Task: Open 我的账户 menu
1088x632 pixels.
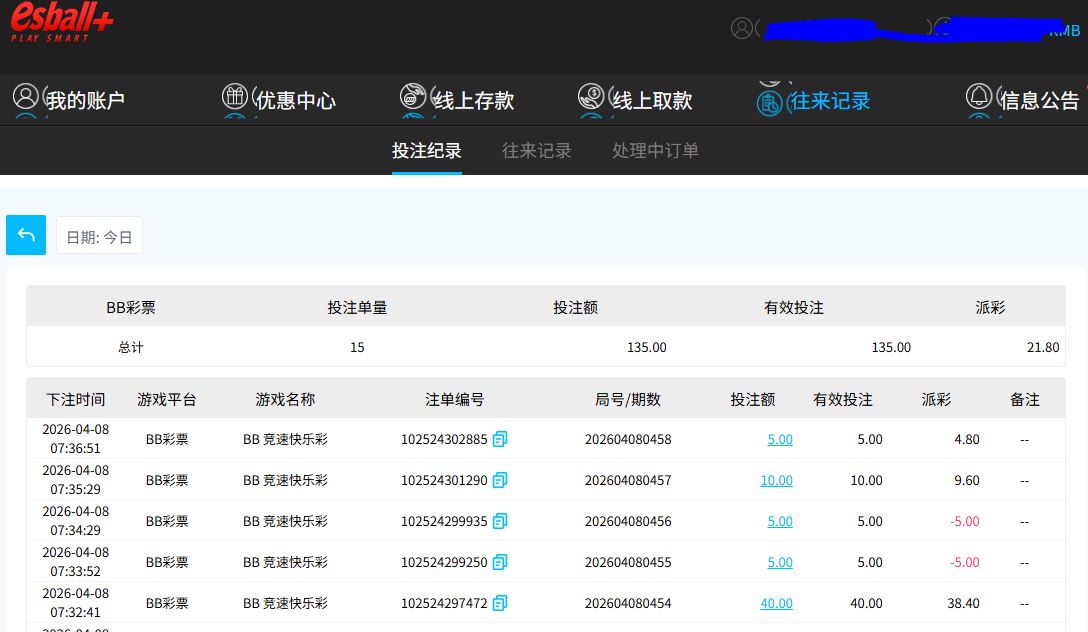Action: coord(69,100)
